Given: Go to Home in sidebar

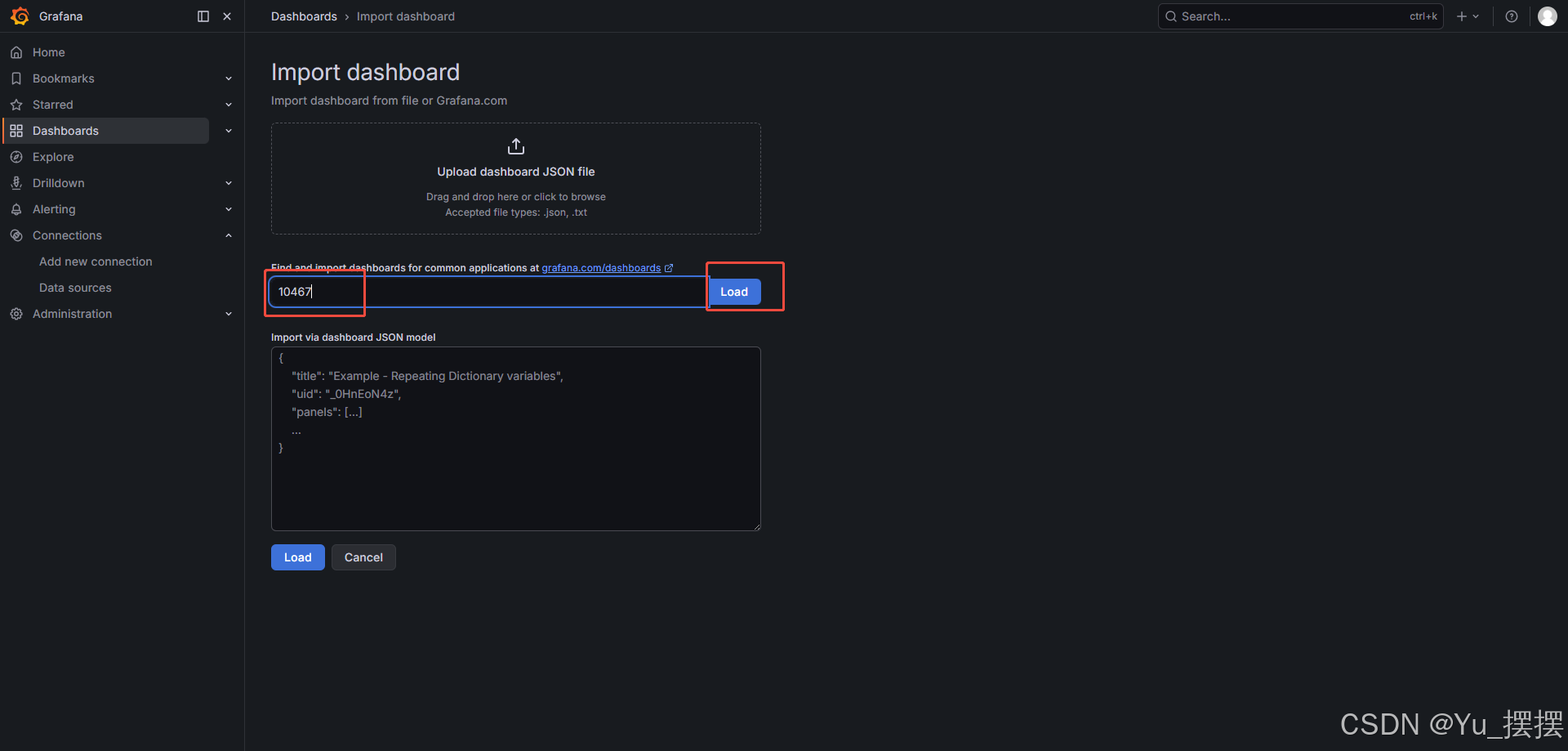Looking at the screenshot, I should (48, 52).
